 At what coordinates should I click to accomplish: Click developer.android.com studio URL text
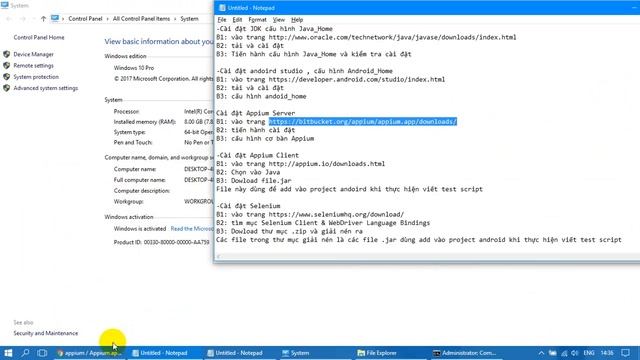[357, 79]
